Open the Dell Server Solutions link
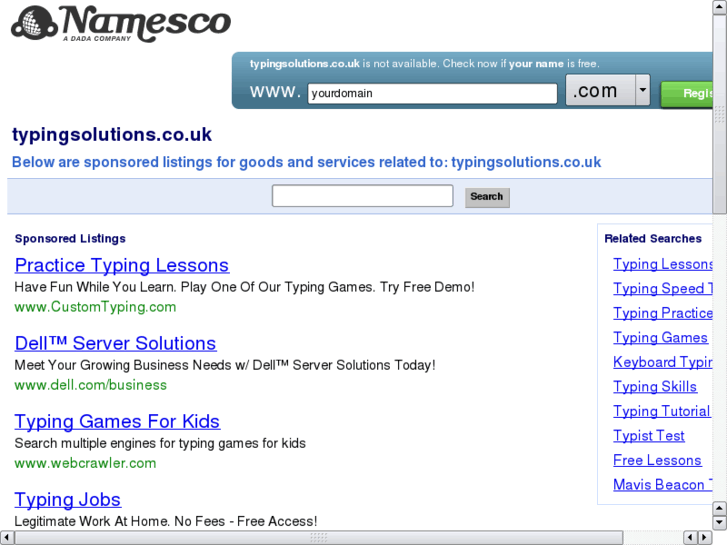The image size is (727, 545). click(115, 343)
